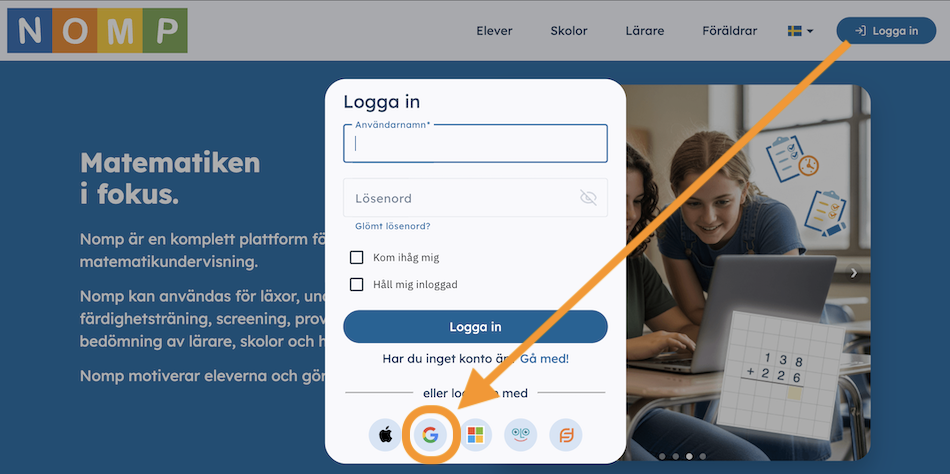Select the first carousel dot indicator

(662, 456)
